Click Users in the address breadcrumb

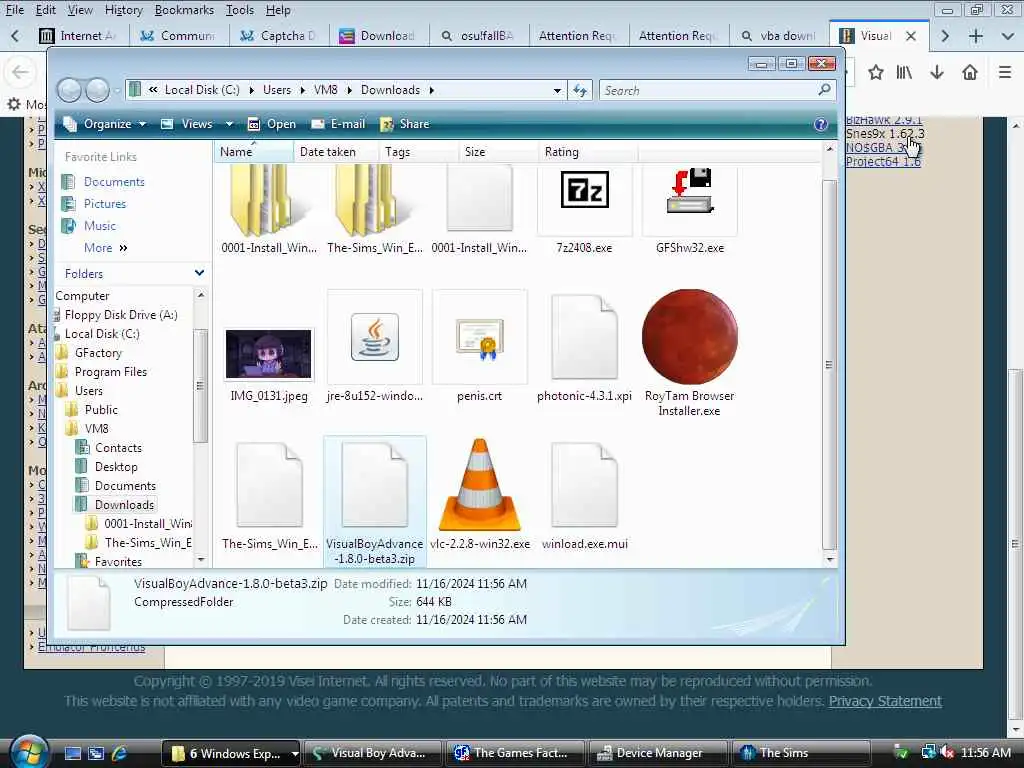coord(277,89)
